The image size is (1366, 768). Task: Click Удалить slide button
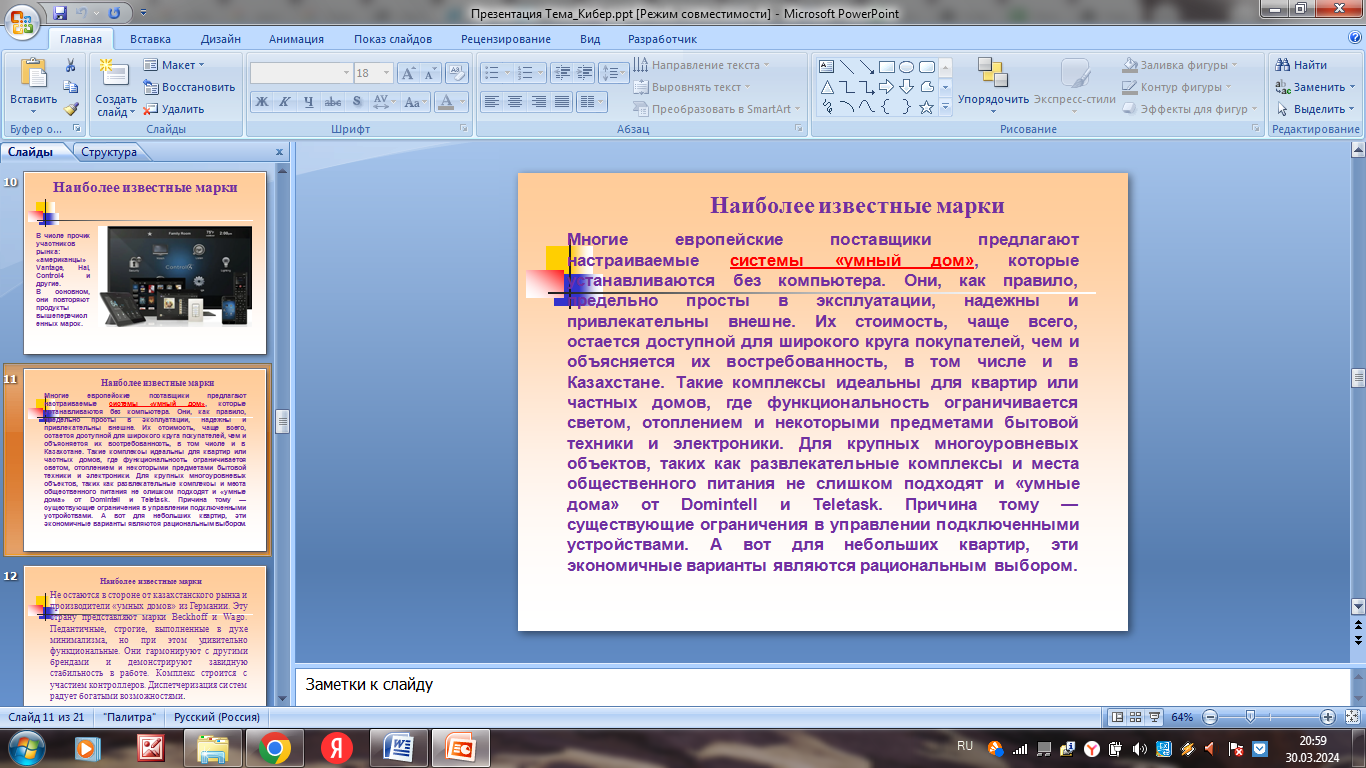[174, 109]
